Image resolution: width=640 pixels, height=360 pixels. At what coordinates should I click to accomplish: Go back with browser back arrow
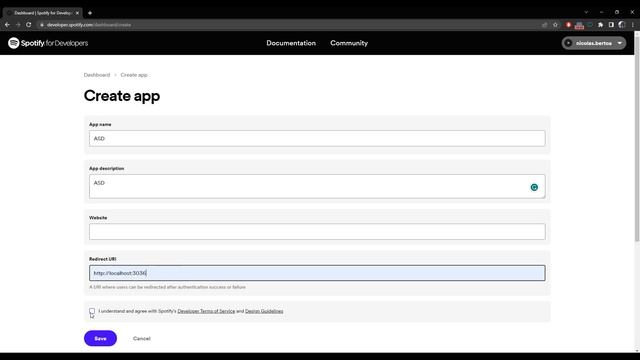tap(7, 25)
